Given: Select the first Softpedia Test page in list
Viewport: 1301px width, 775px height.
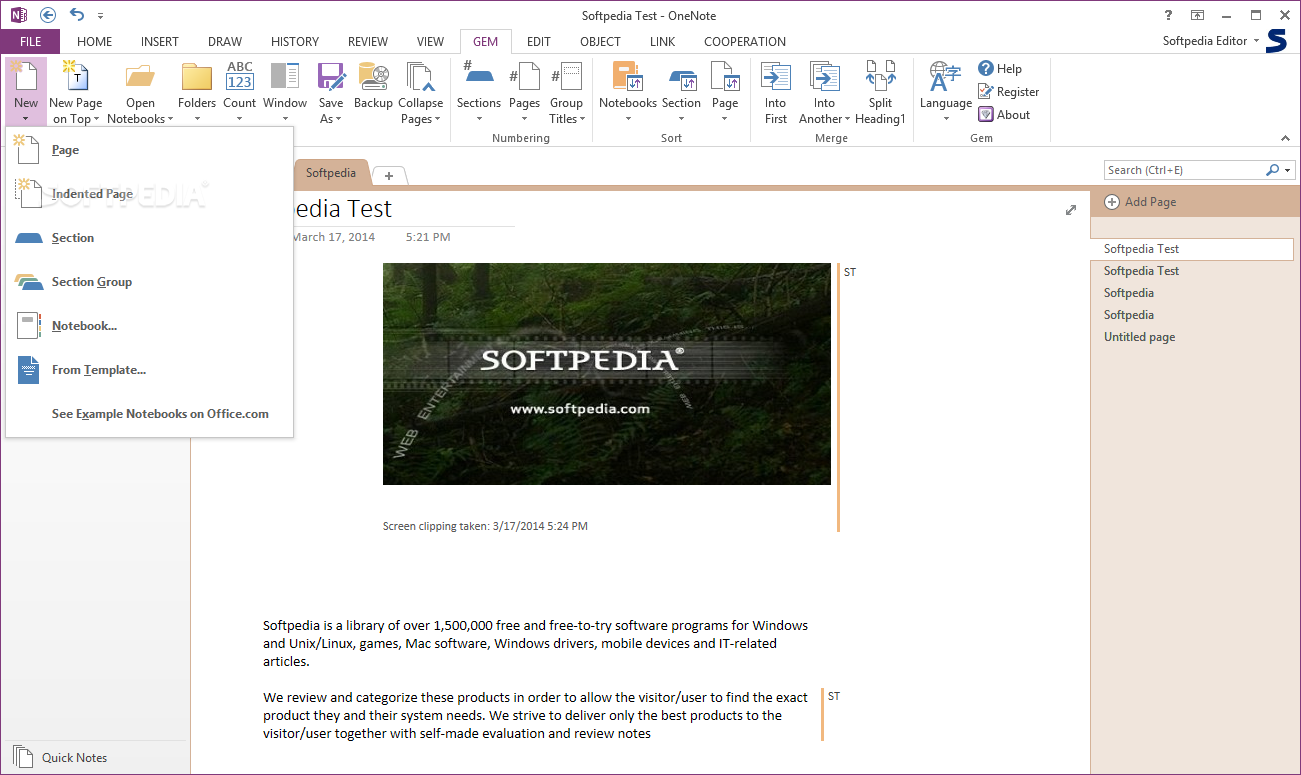Looking at the screenshot, I should coord(1192,249).
